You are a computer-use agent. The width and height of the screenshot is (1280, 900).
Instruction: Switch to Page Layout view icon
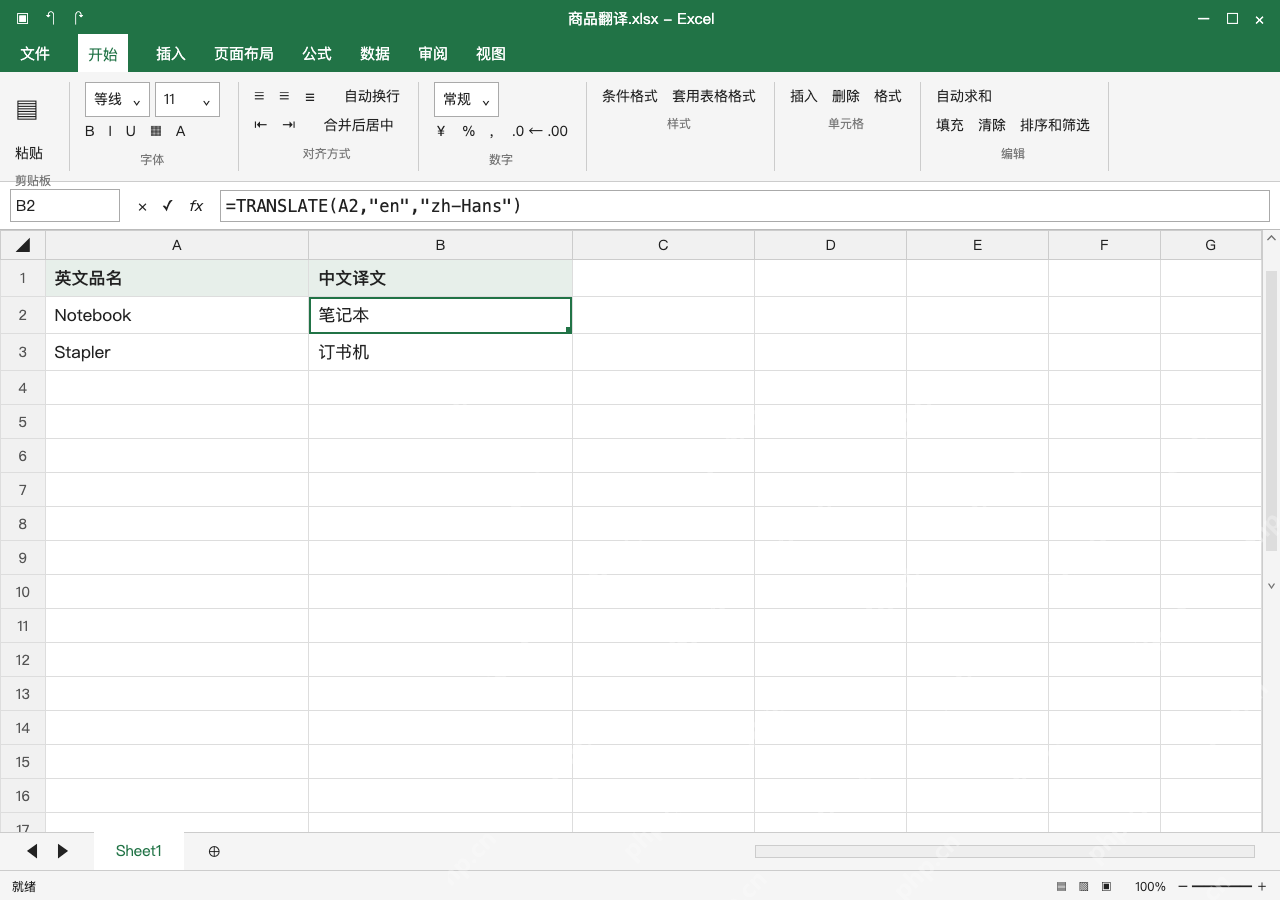click(1083, 886)
